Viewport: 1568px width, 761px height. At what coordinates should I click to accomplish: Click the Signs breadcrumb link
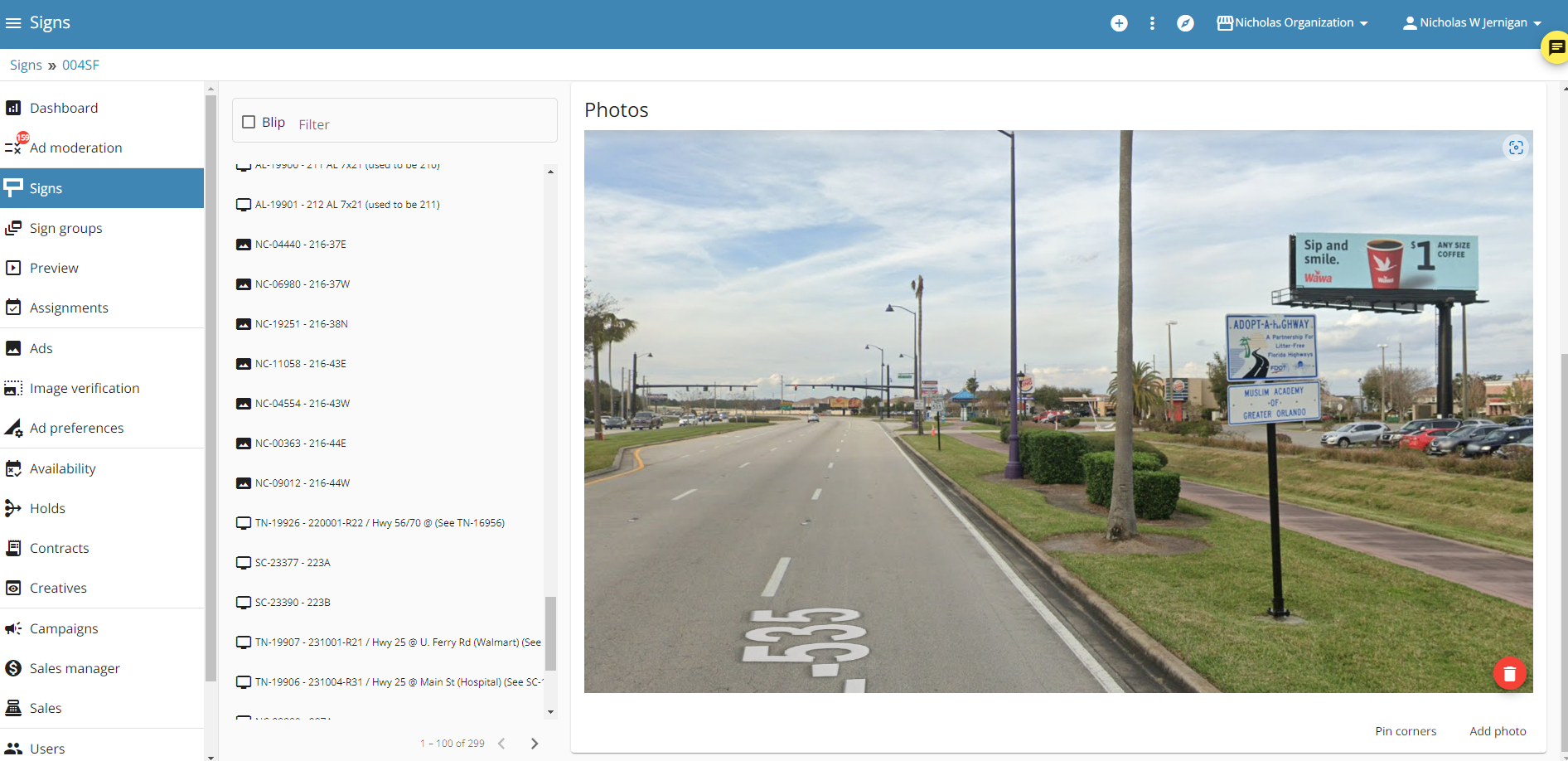[26, 65]
